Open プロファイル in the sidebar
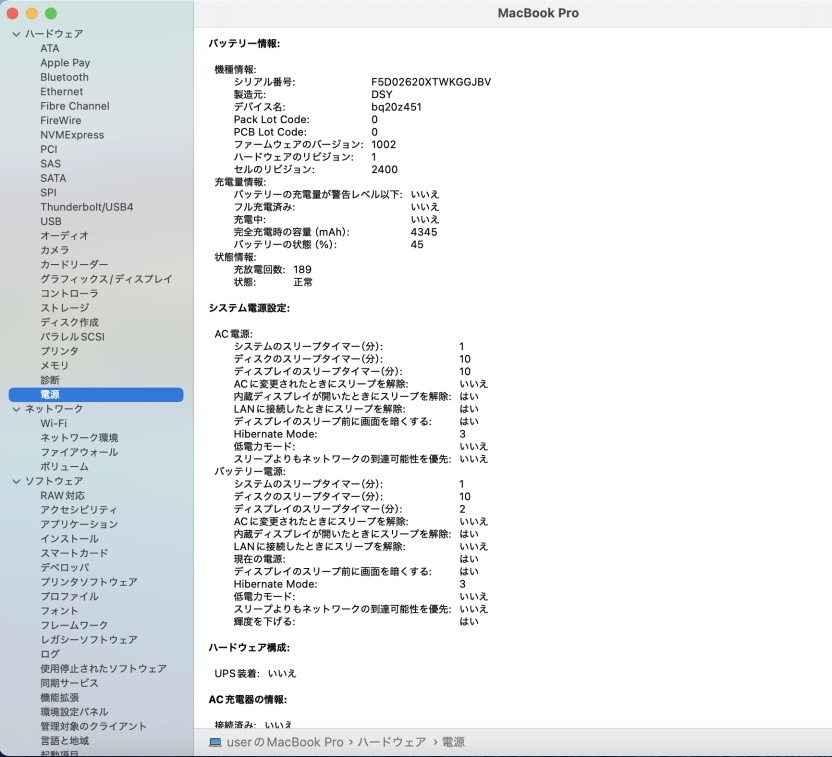Viewport: 832px width, 757px height. coord(70,596)
